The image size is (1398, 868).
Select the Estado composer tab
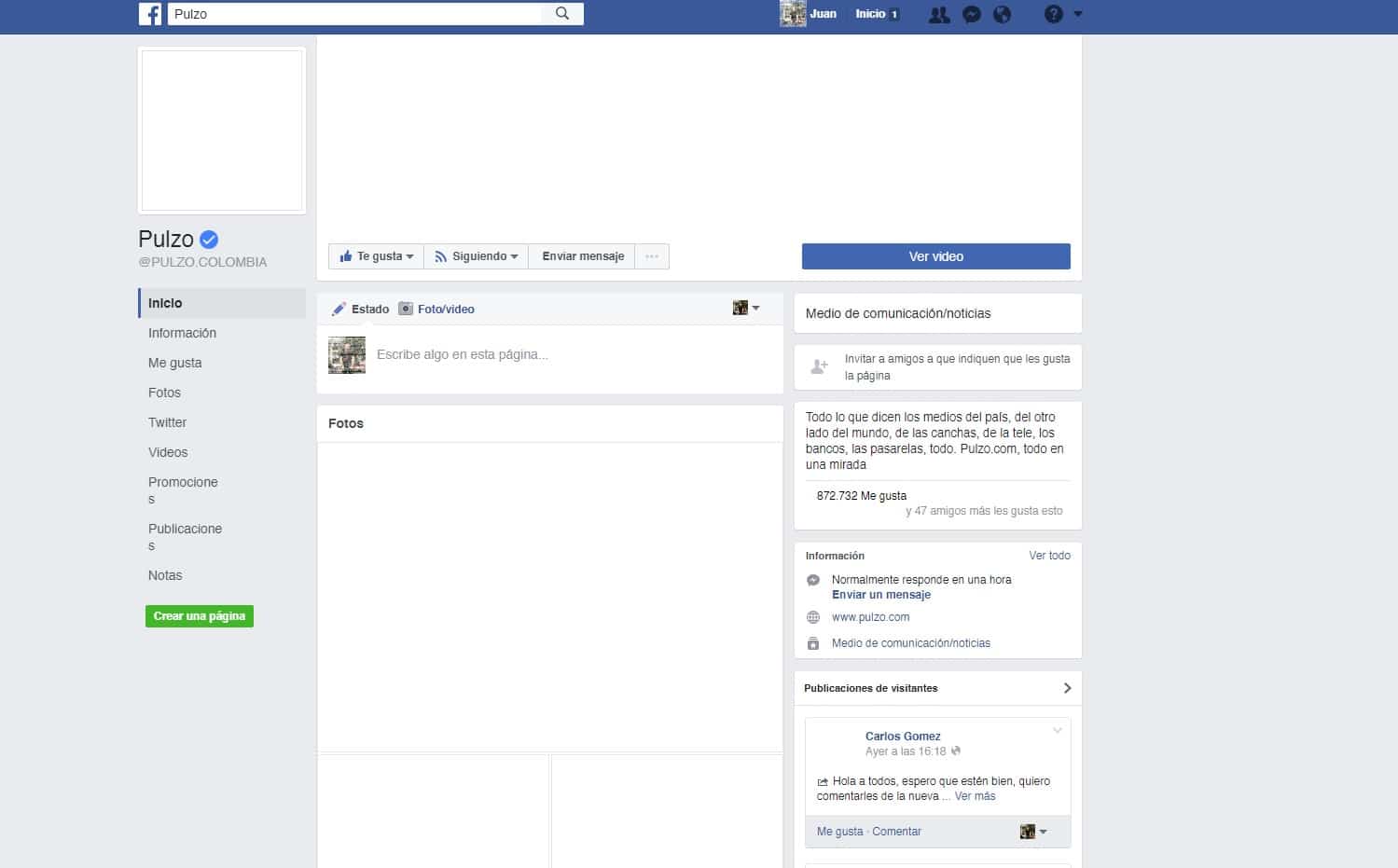(361, 309)
